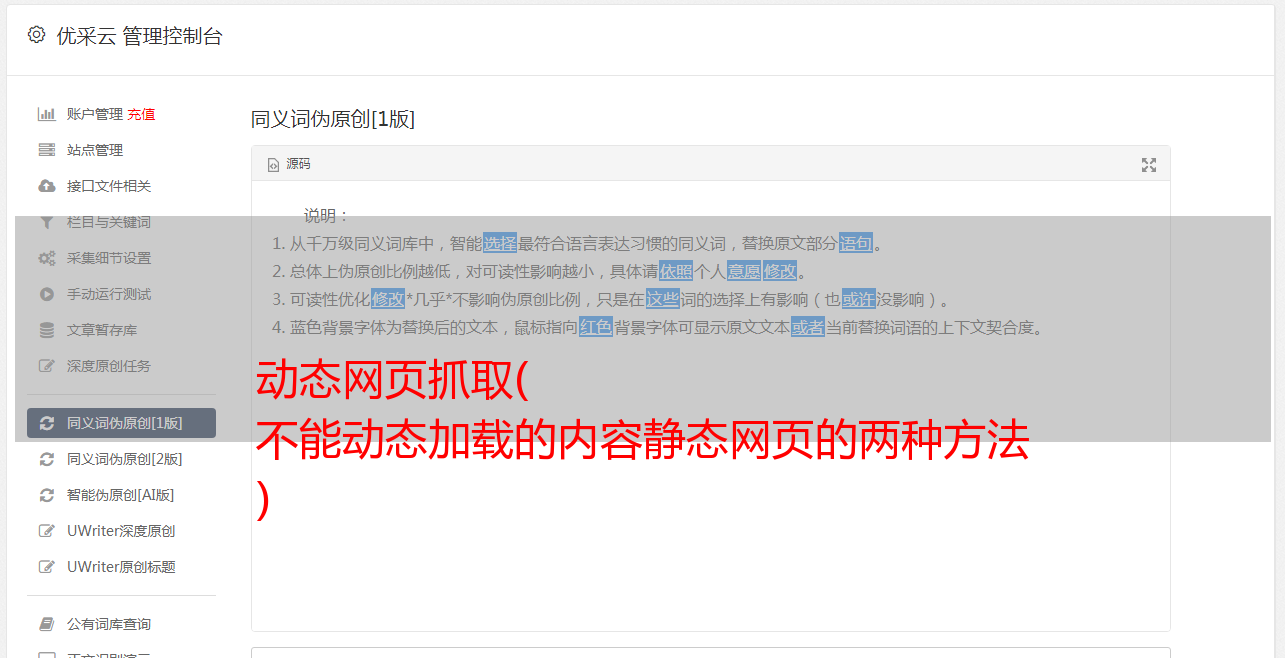Go to UWriter深度原创 page

coord(121,531)
